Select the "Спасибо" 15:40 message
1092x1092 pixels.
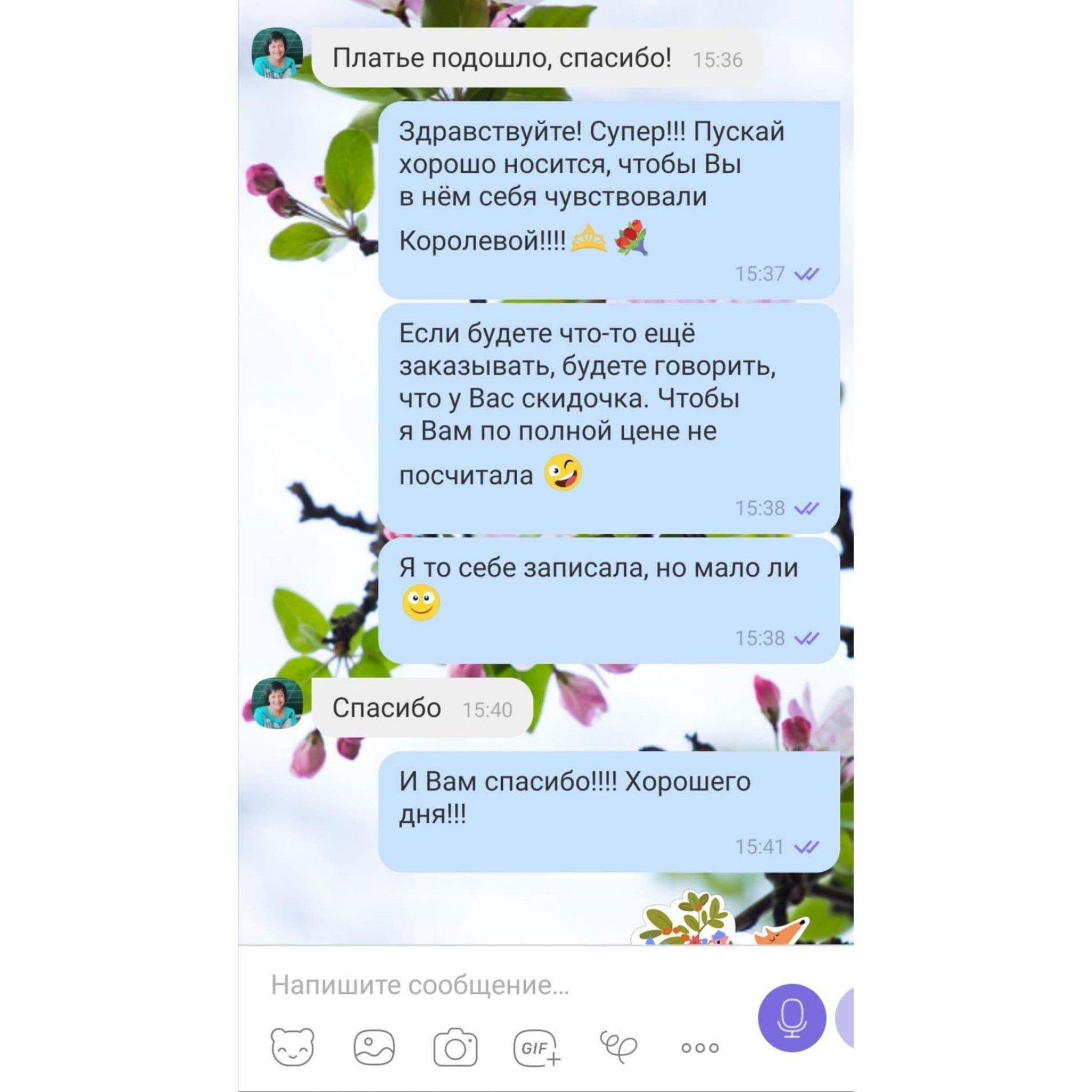coord(422,707)
